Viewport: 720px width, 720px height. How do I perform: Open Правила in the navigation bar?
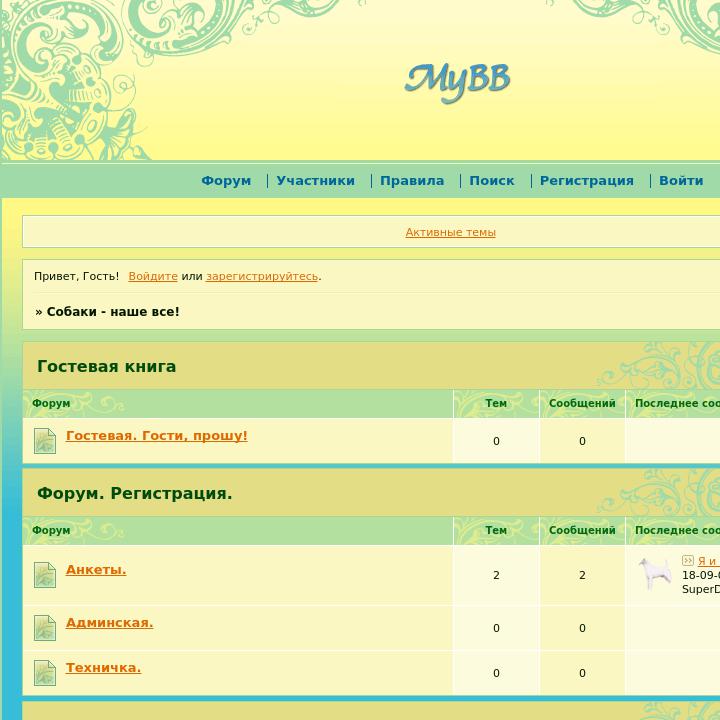pos(412,180)
